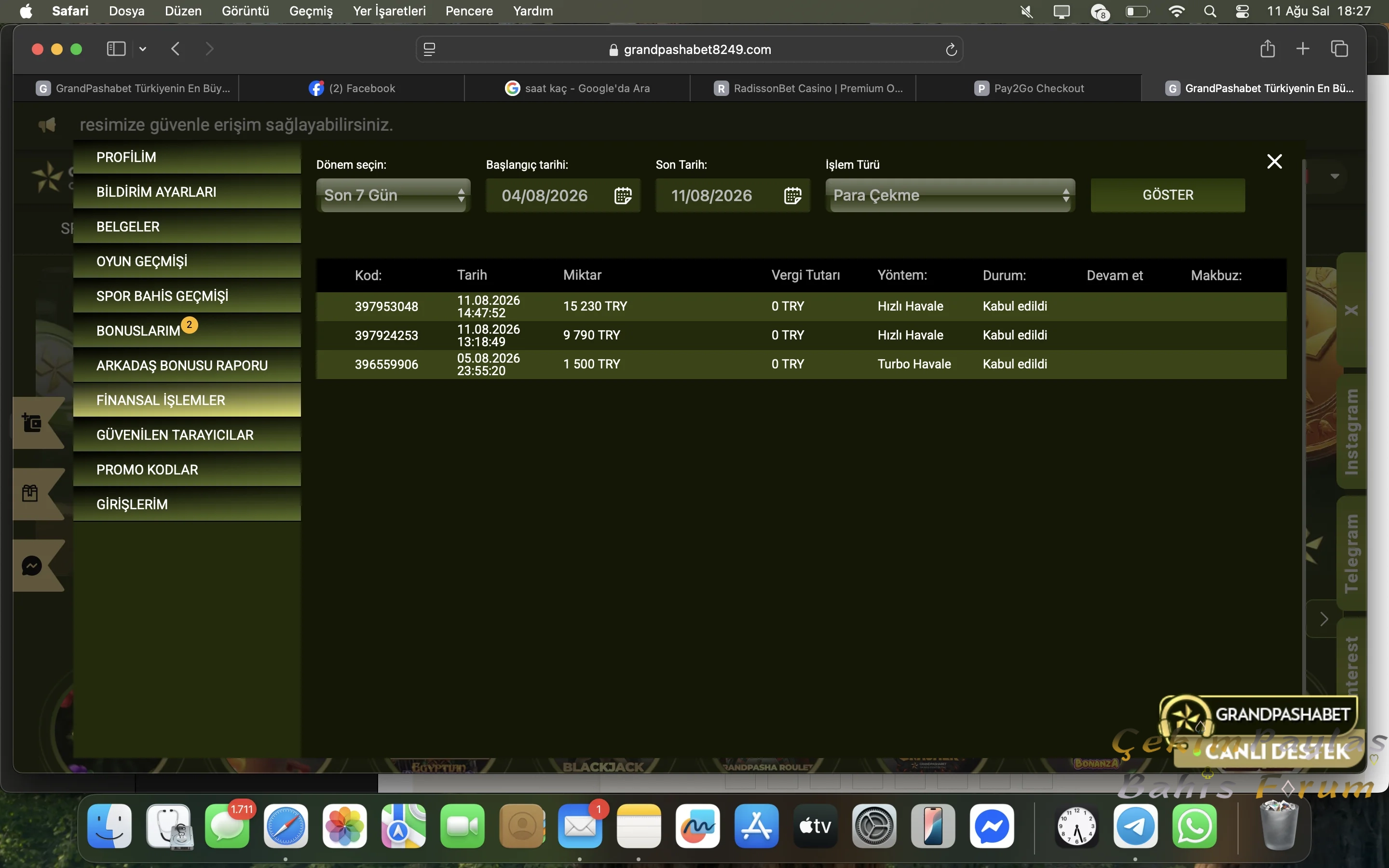Launch Freeform from the Dock

(x=698, y=826)
